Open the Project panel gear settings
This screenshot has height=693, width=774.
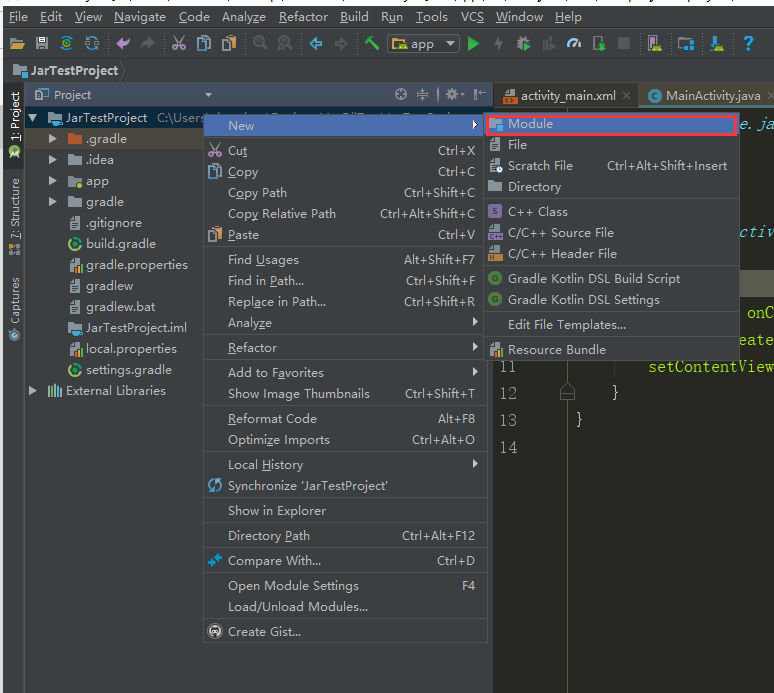(454, 94)
